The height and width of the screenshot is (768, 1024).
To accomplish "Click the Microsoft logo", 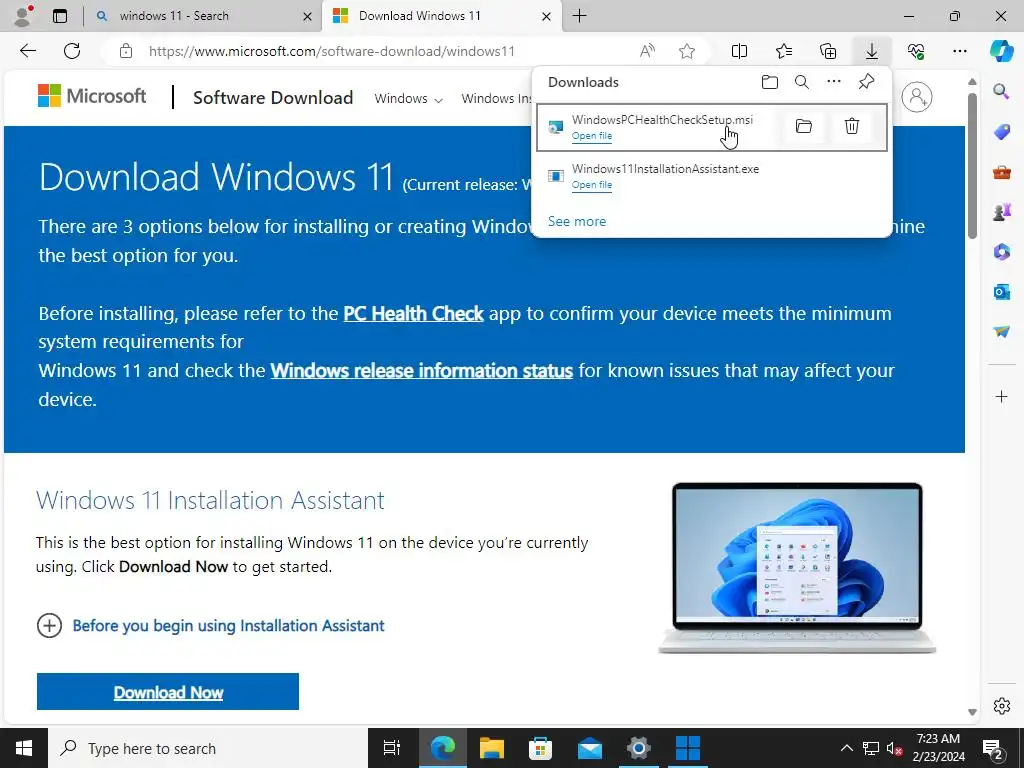I will (92, 96).
